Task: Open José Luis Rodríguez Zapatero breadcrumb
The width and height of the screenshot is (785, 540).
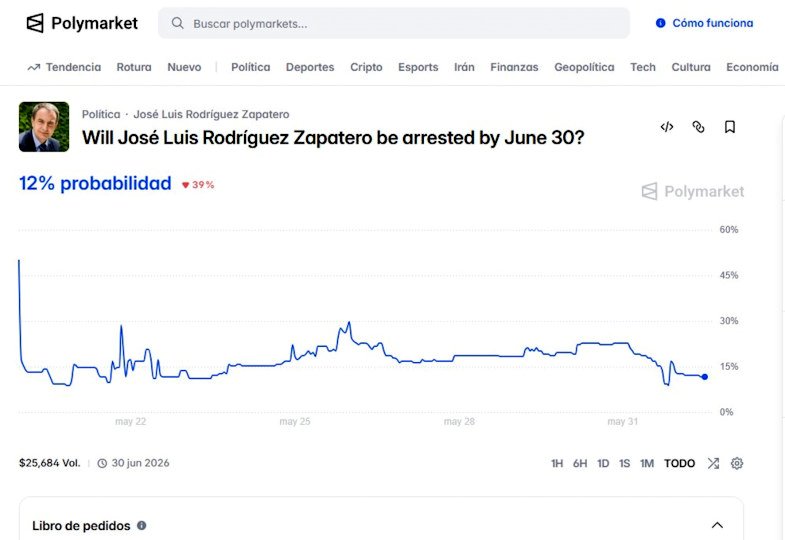Action: 211,114
